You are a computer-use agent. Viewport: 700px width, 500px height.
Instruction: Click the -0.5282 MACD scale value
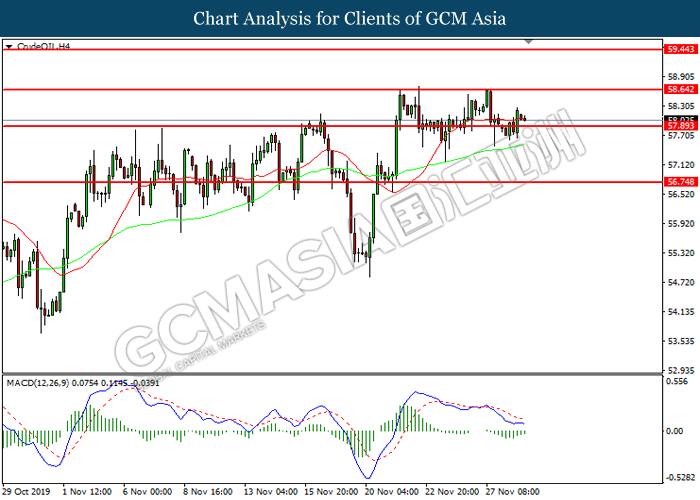click(679, 478)
